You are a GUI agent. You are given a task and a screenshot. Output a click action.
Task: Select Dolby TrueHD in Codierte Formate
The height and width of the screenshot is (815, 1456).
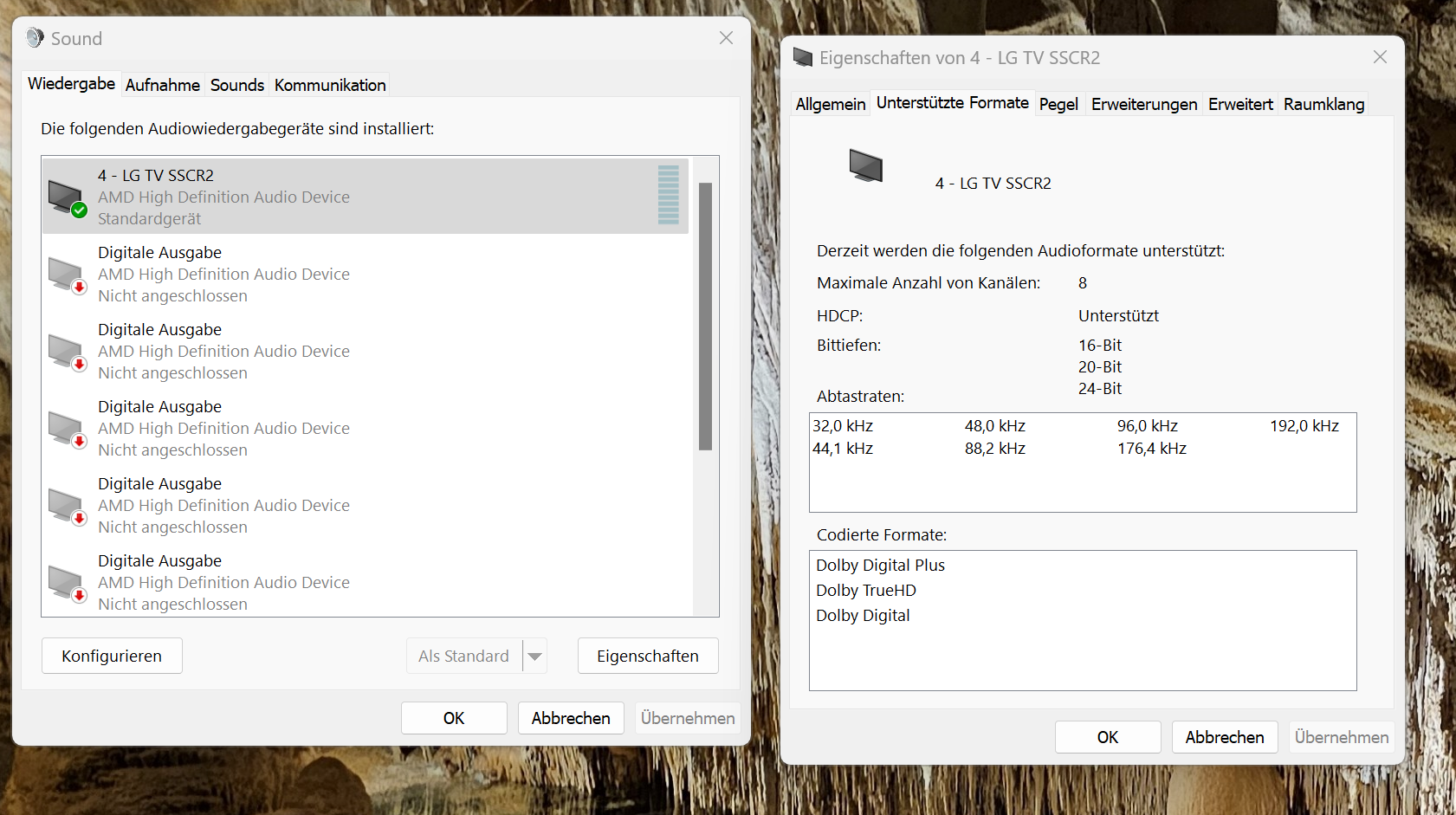[865, 590]
